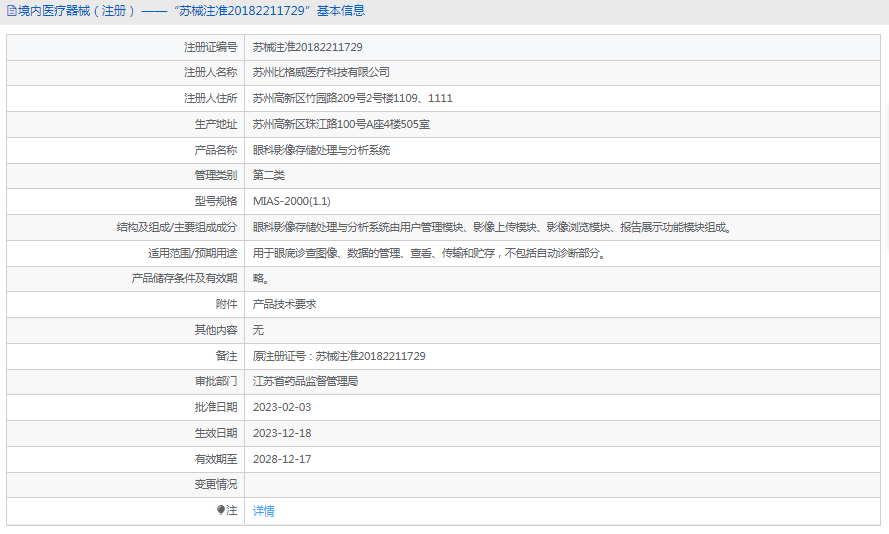Open the 详情 details link
The width and height of the screenshot is (889, 534).
point(263,511)
